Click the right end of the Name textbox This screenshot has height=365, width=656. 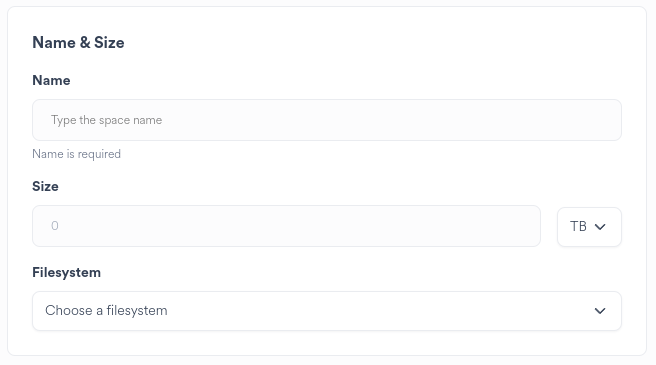coord(602,120)
